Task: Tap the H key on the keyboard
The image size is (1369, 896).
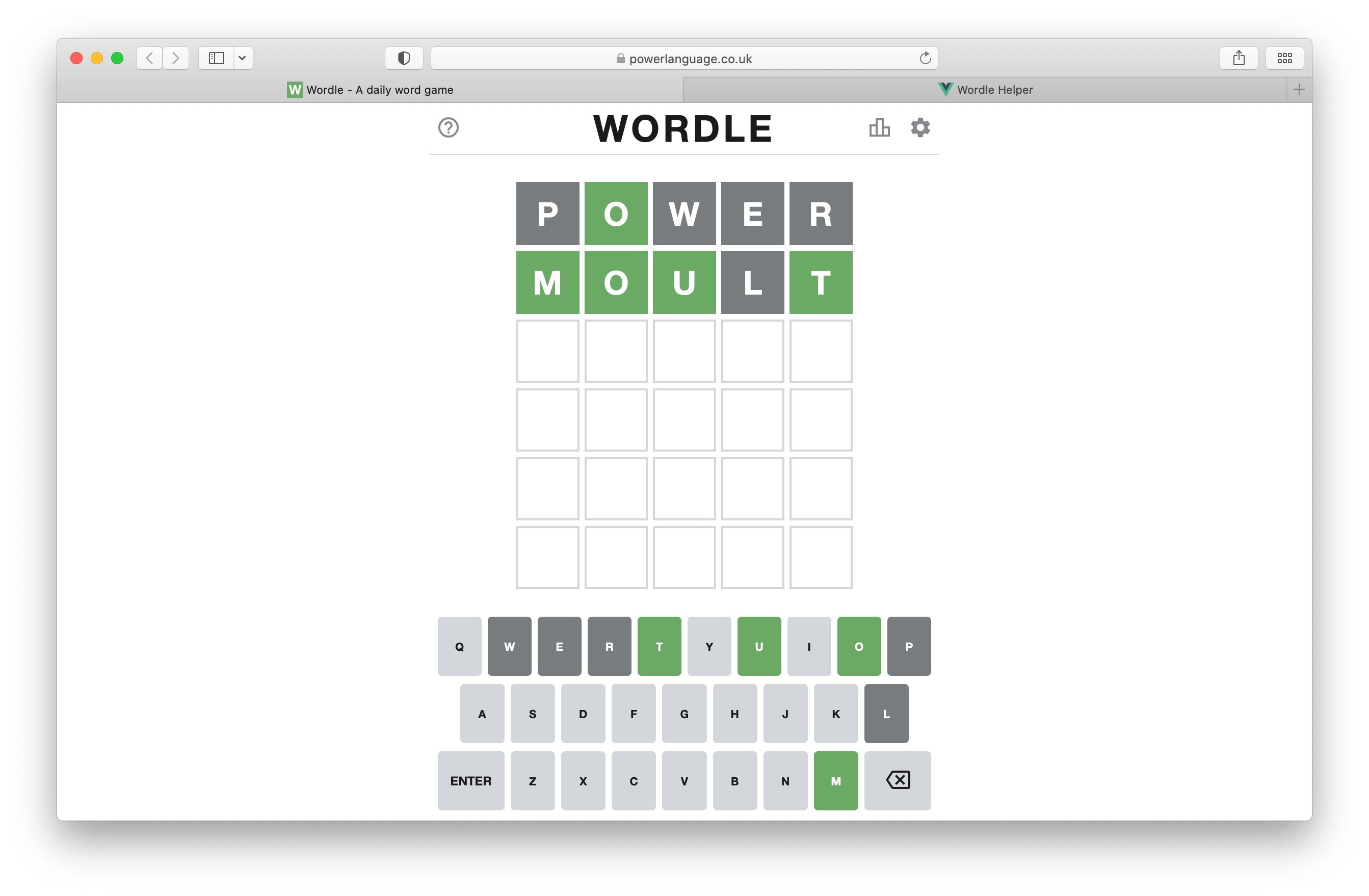Action: (734, 713)
